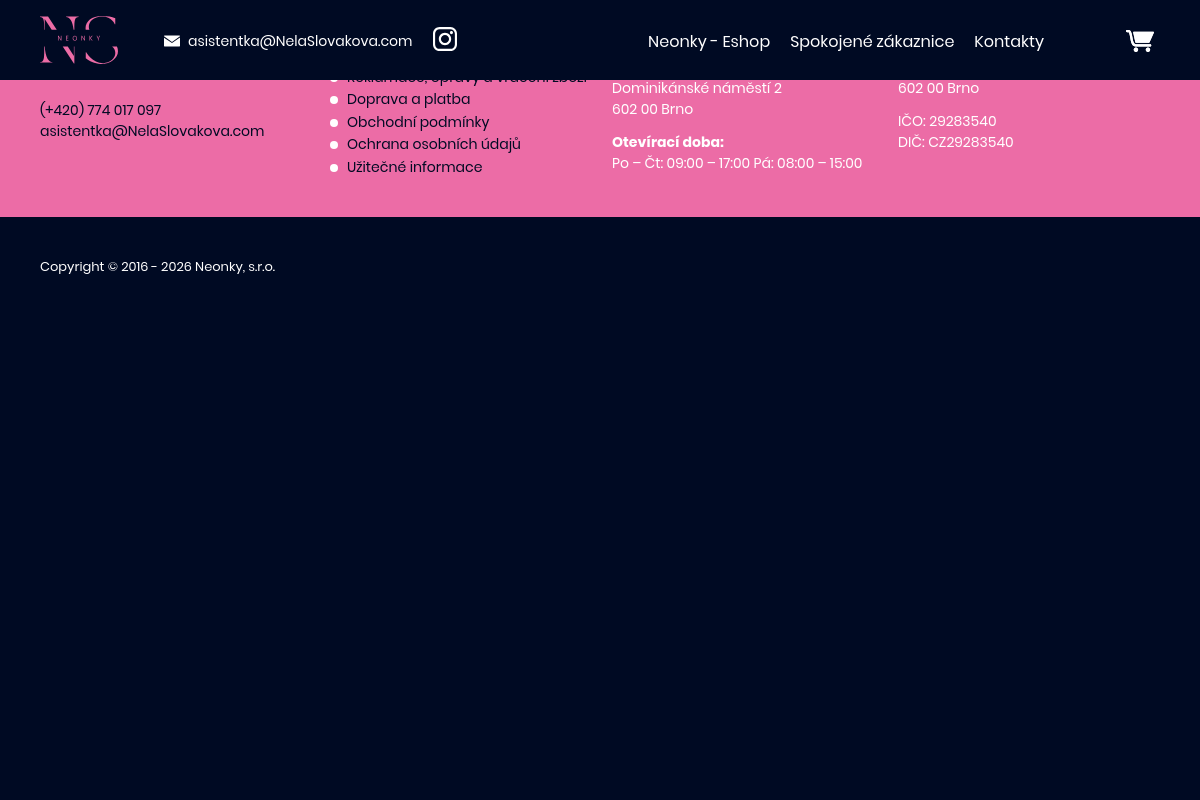
Task: Open Obchodní podmínky page
Action: (418, 122)
